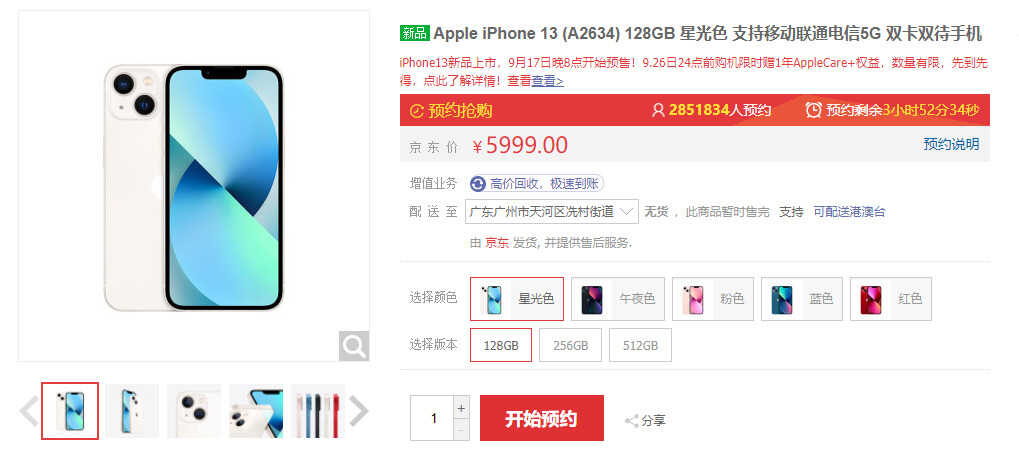Open the 可配送港澳台 link
Screen dimensions: 1019x455
pyautogui.click(x=849, y=212)
